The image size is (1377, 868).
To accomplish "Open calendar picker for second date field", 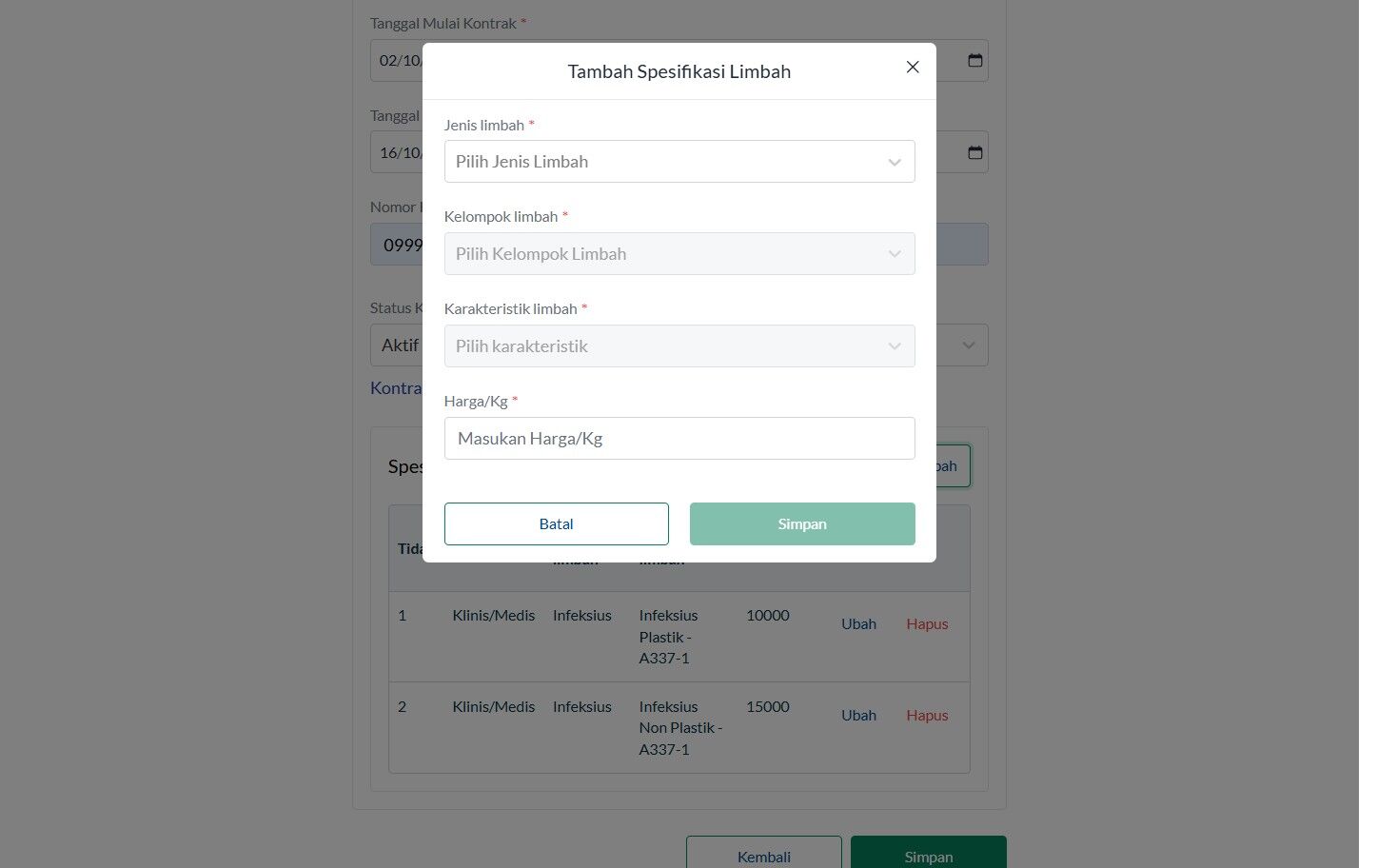I will [975, 152].
